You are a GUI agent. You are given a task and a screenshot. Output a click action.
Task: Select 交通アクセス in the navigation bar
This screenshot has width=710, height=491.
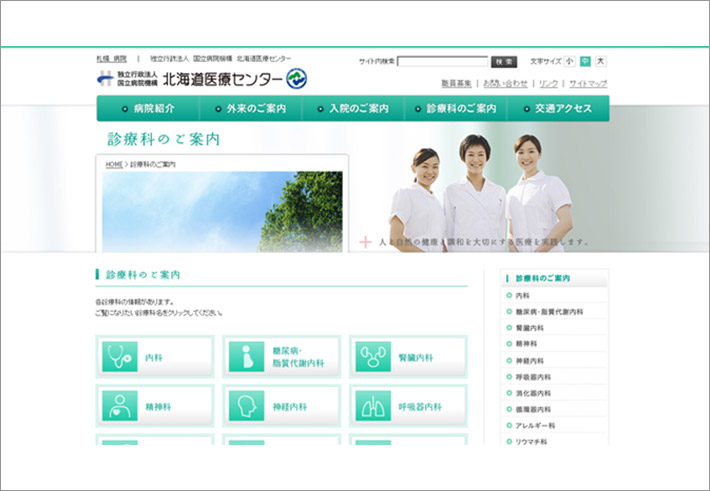[x=558, y=109]
